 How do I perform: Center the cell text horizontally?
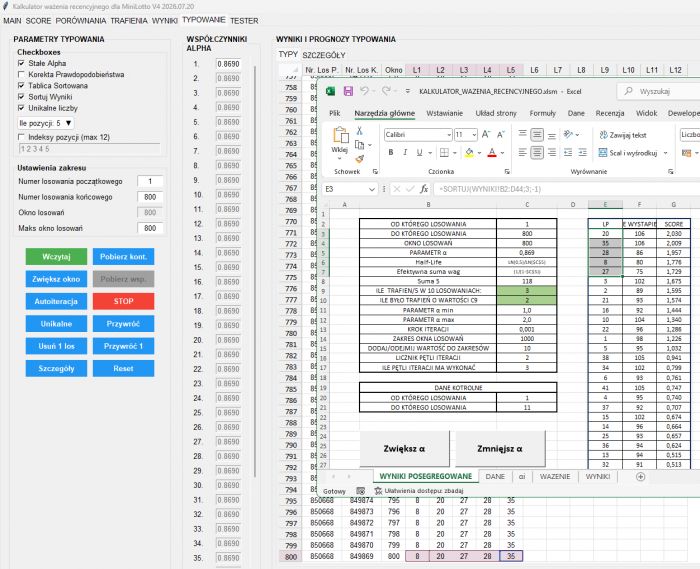(x=537, y=153)
